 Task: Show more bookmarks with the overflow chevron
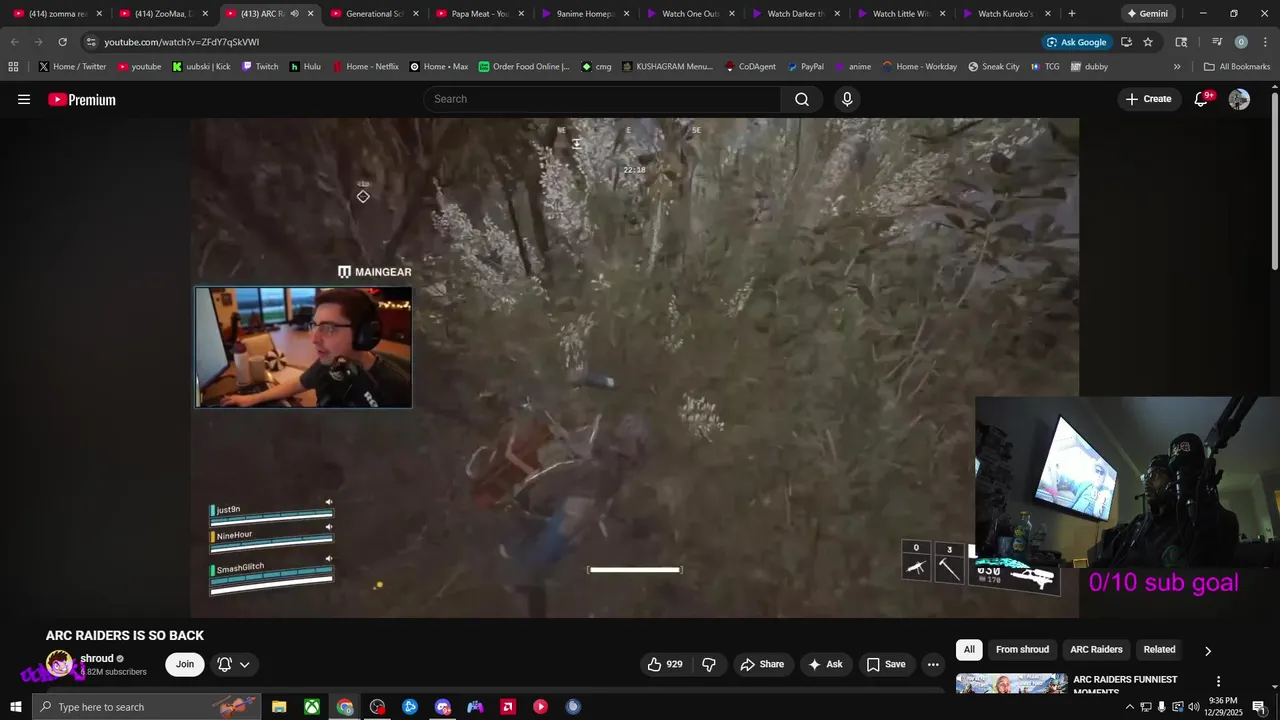1177,67
